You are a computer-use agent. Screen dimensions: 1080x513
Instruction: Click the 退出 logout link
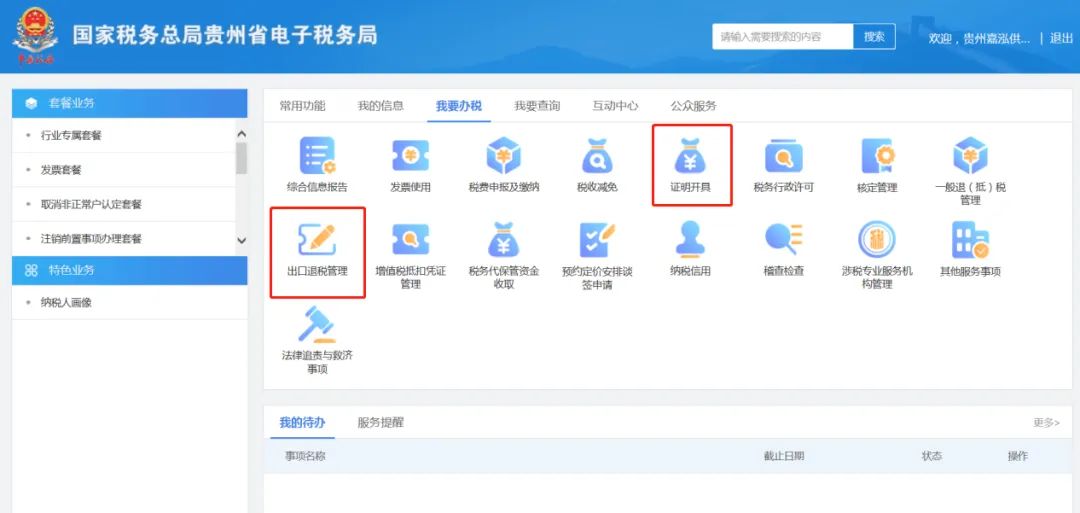tap(1061, 39)
